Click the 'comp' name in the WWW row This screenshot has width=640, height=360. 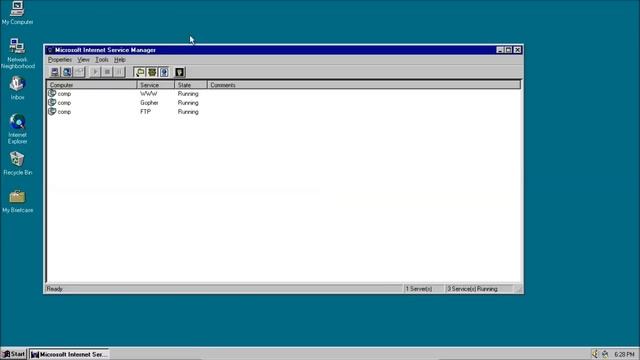tap(64, 94)
